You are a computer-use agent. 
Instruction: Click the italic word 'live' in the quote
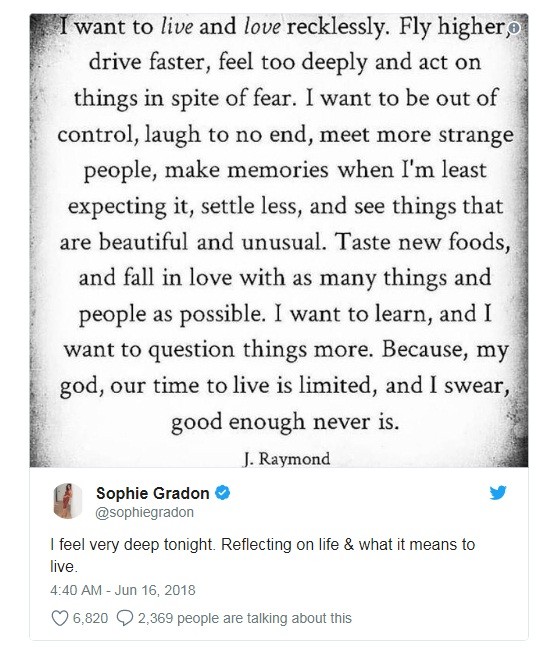pyautogui.click(x=177, y=27)
